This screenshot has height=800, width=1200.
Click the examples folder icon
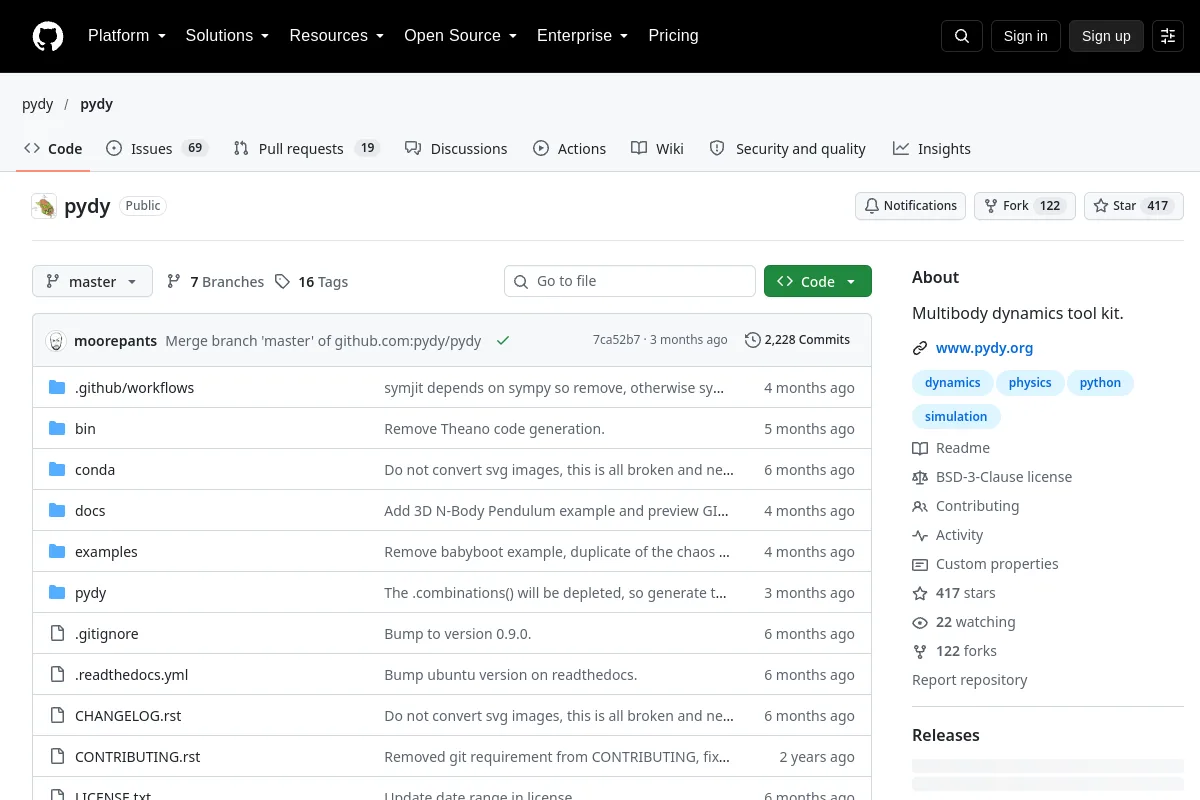pos(57,552)
